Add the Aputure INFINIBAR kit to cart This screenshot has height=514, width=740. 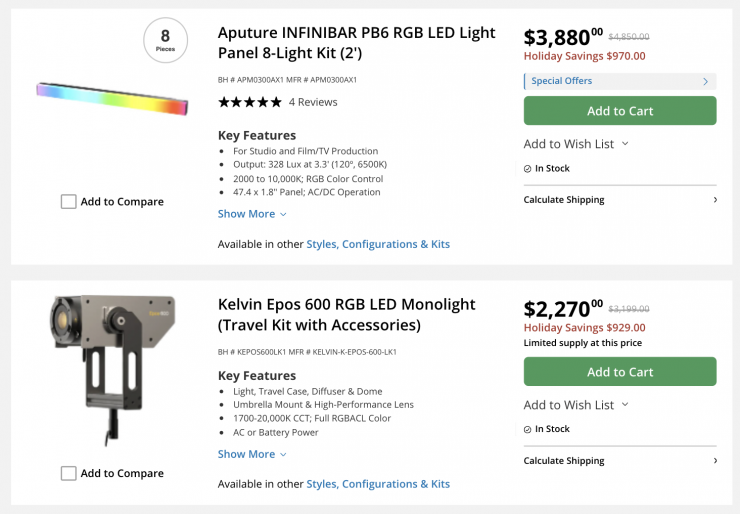[620, 111]
